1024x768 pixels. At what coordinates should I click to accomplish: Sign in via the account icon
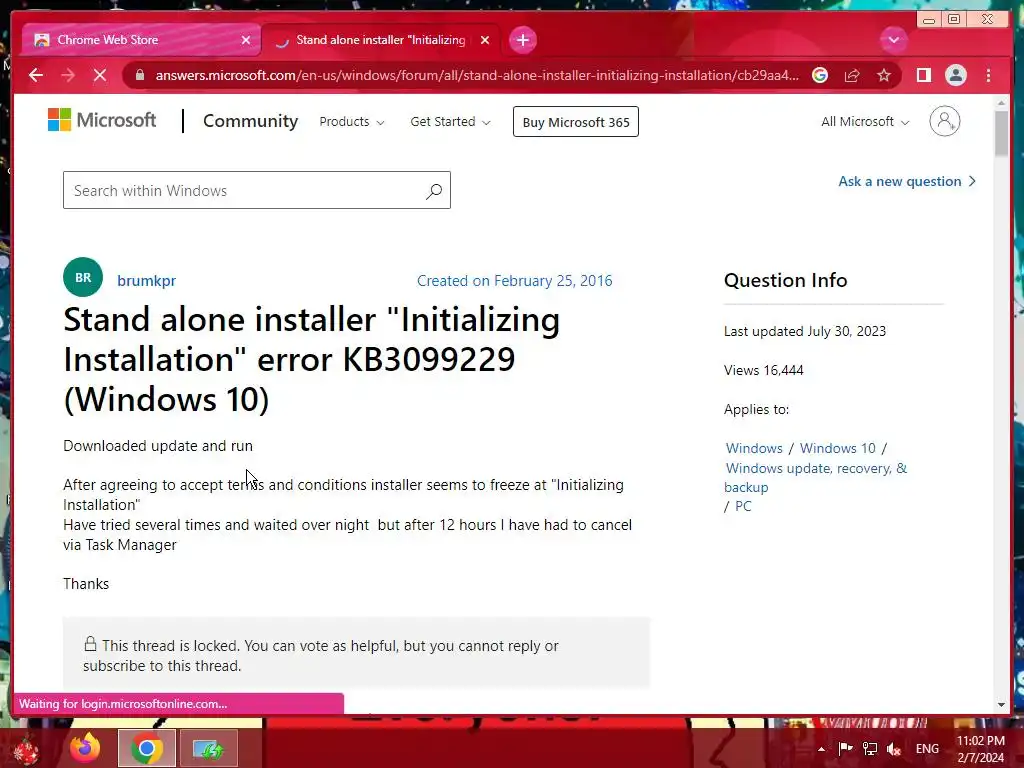click(x=944, y=121)
